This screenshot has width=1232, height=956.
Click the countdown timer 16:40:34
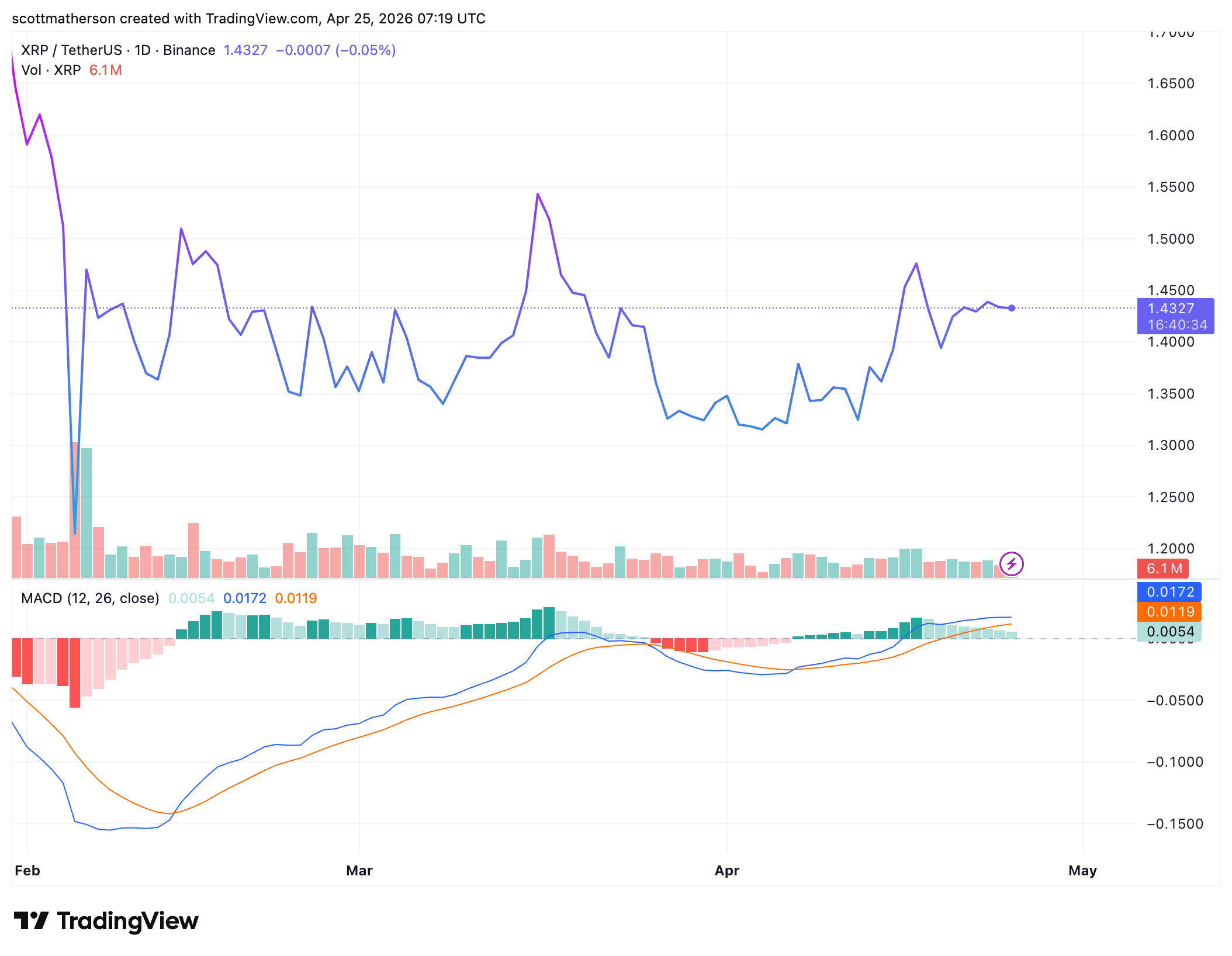tap(1176, 324)
